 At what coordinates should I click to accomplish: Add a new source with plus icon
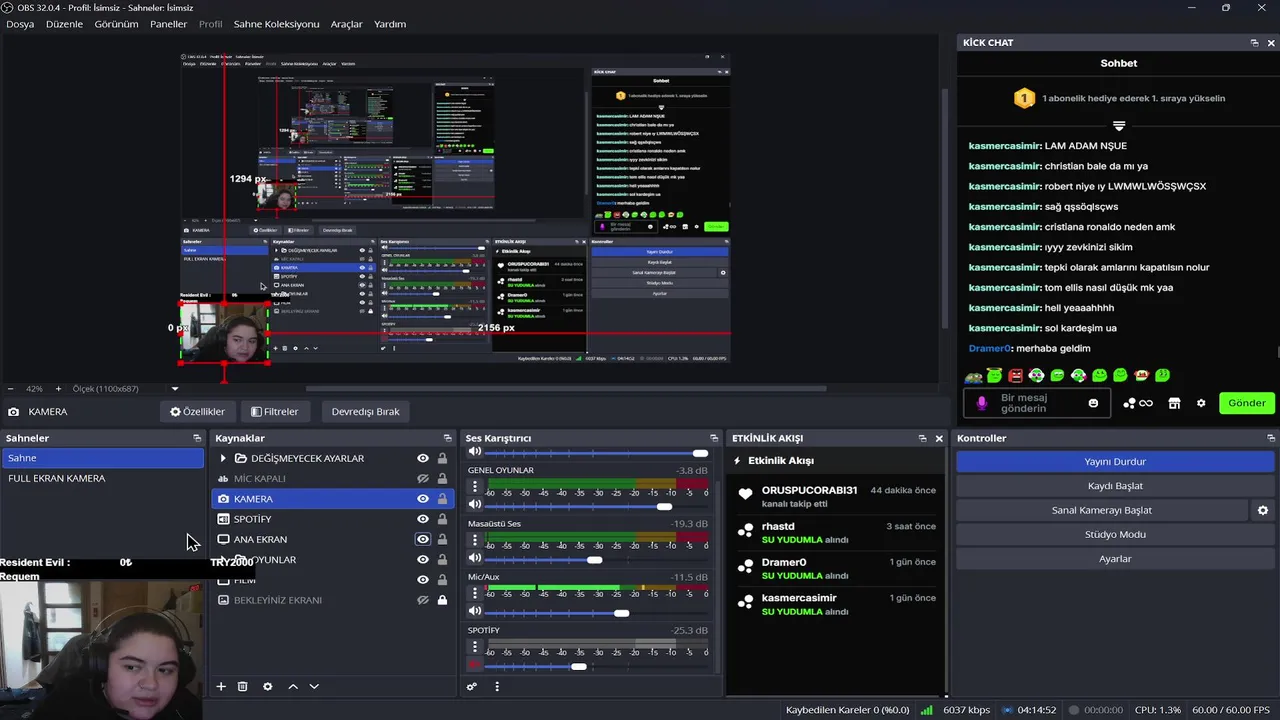pyautogui.click(x=221, y=687)
